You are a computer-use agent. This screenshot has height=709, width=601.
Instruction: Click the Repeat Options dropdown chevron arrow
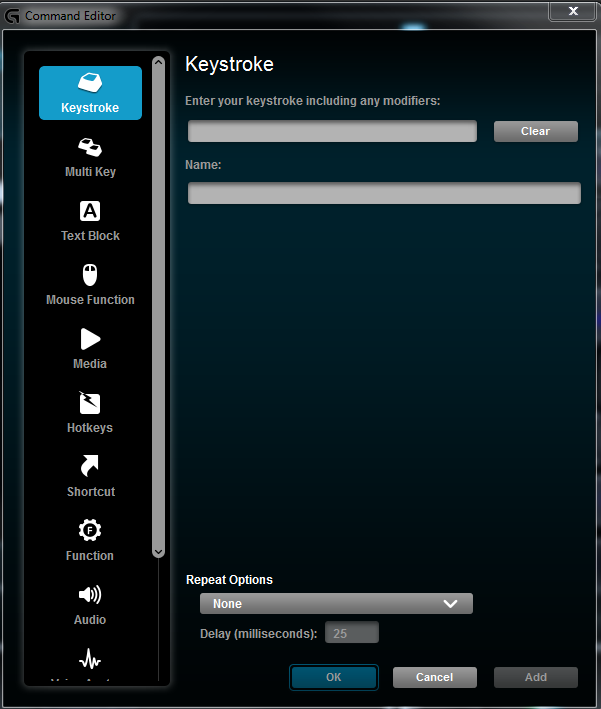(x=450, y=604)
